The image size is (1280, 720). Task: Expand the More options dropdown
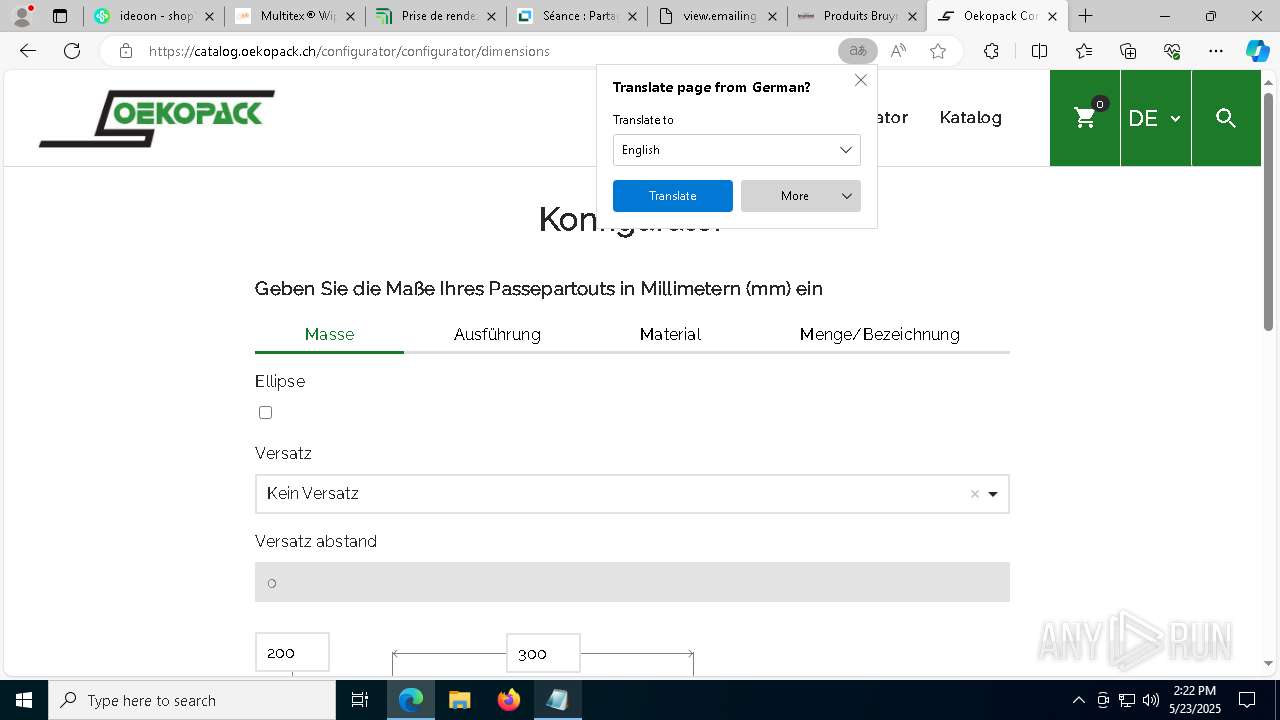pos(801,196)
